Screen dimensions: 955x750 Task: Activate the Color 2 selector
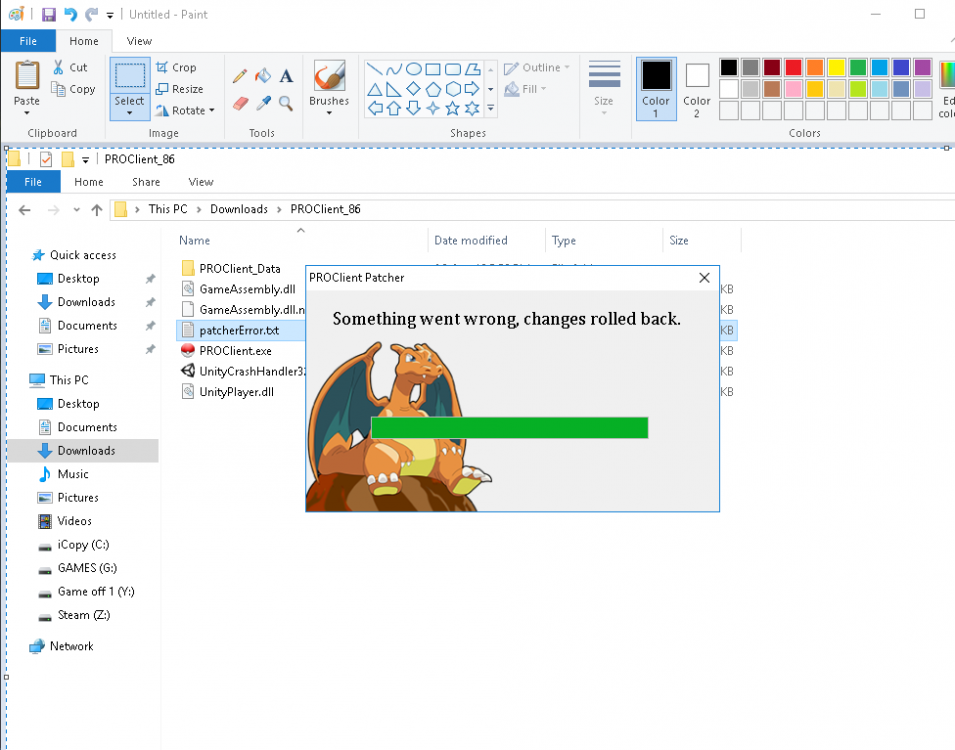(x=697, y=89)
